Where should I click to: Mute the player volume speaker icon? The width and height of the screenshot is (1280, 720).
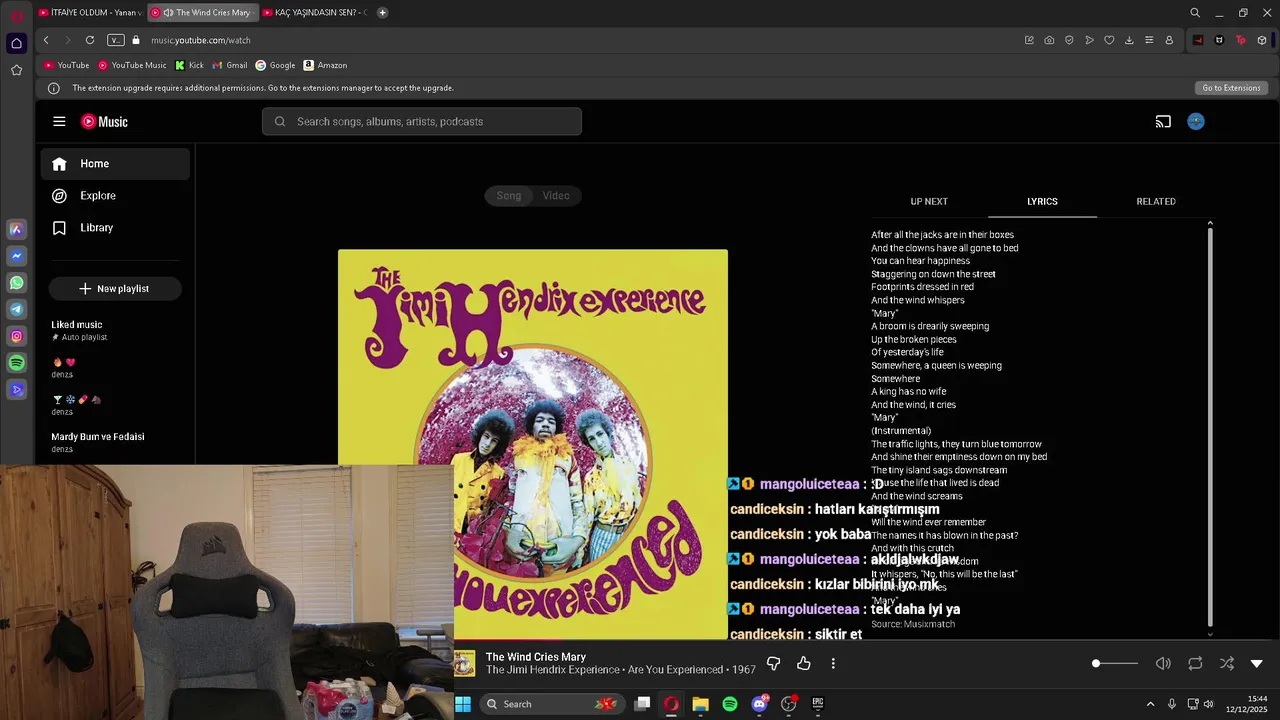coord(1163,663)
